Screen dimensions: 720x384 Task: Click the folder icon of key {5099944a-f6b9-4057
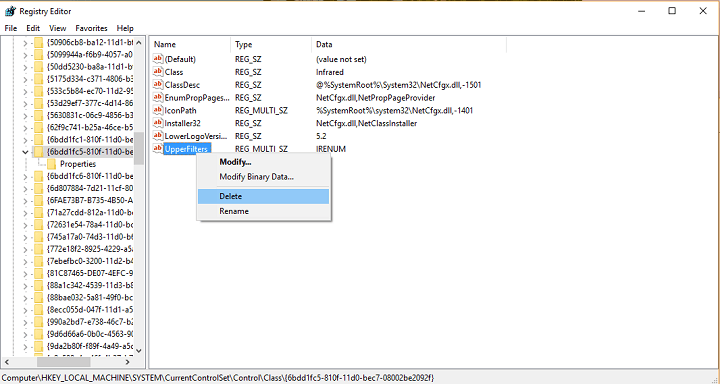tap(39, 55)
